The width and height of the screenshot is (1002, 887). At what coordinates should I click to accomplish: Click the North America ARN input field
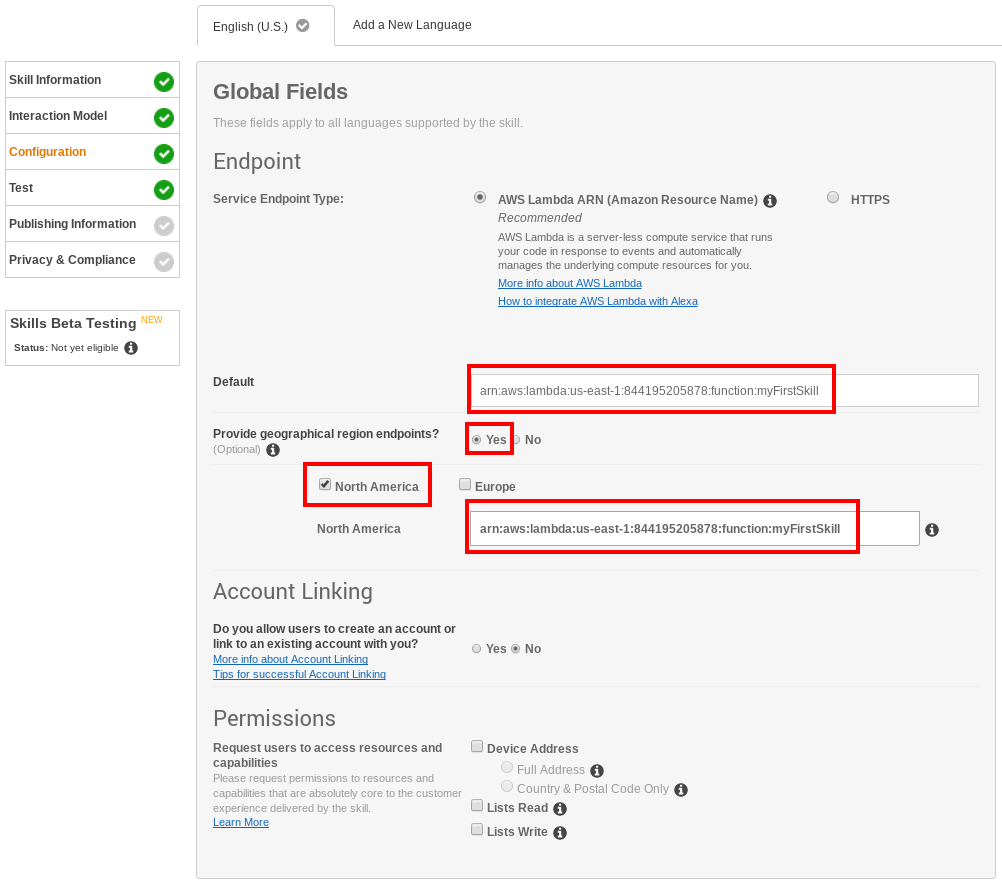point(695,528)
